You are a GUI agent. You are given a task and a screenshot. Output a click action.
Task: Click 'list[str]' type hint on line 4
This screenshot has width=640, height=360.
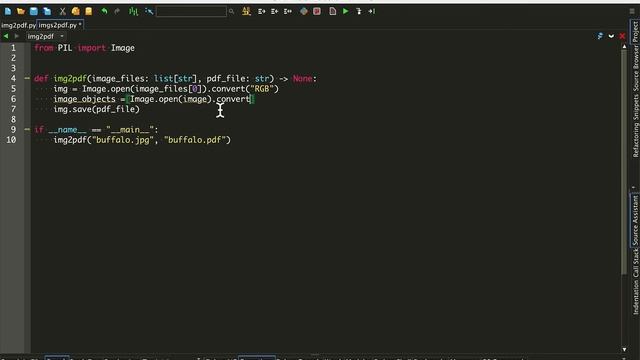pos(176,78)
